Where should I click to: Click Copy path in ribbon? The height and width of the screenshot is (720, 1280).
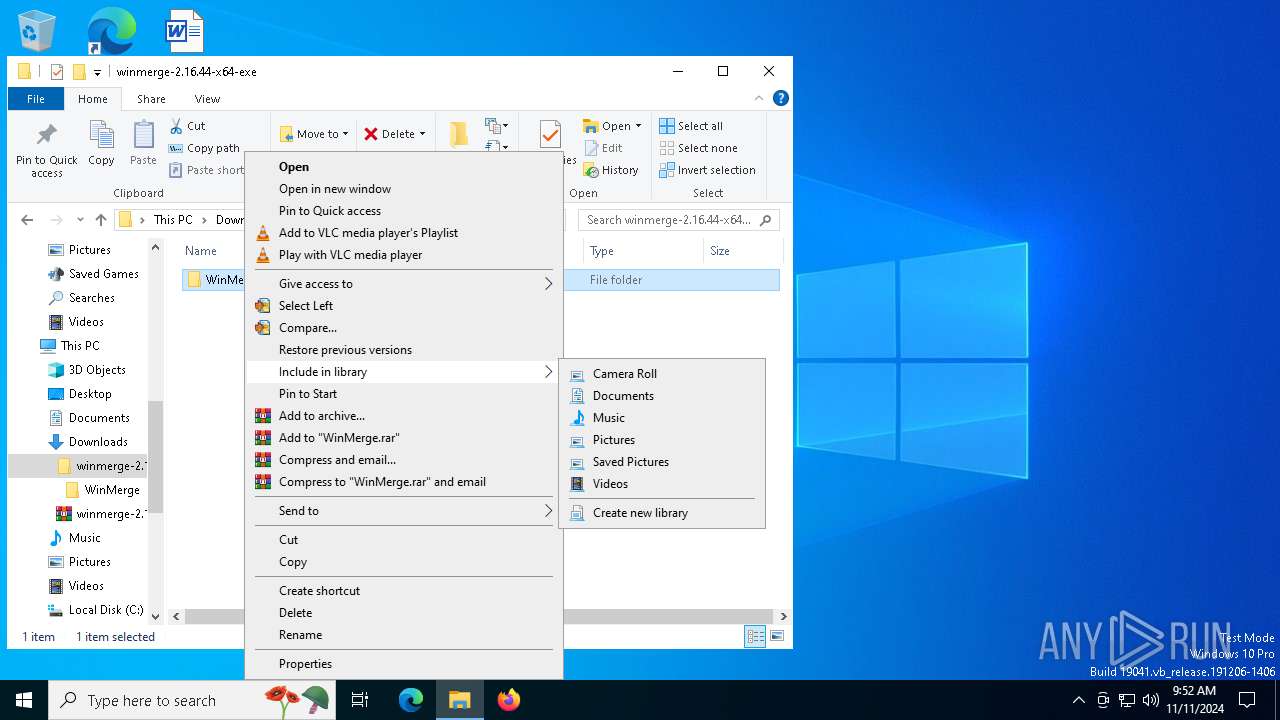coord(204,148)
